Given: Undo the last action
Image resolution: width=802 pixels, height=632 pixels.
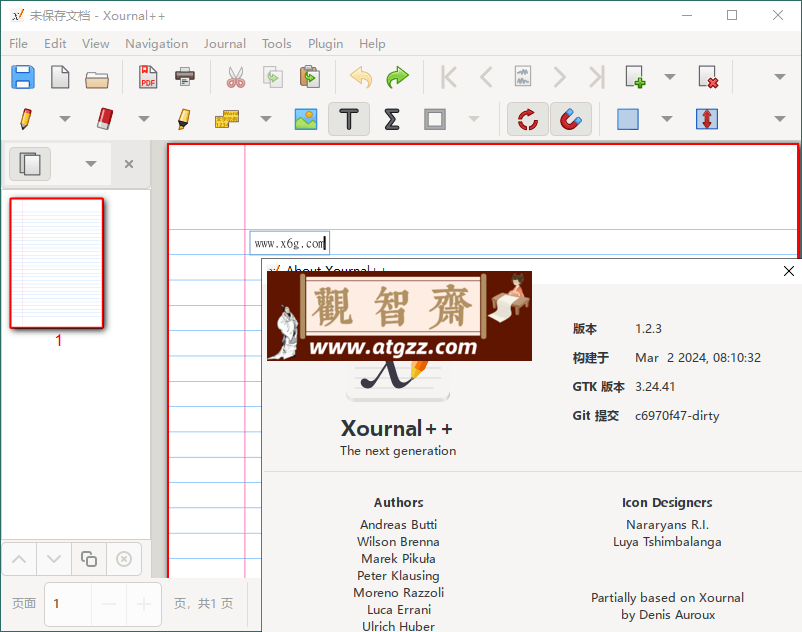Looking at the screenshot, I should tap(361, 78).
